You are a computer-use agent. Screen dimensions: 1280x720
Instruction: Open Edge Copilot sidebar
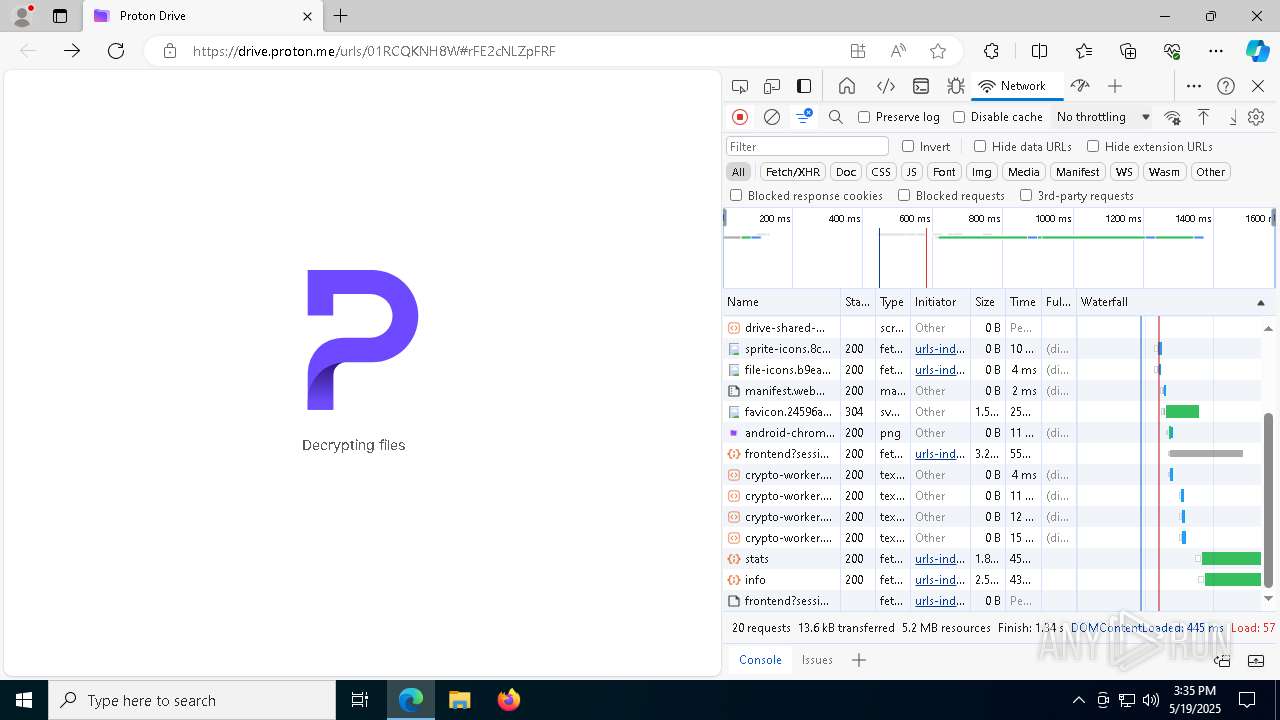click(1257, 51)
